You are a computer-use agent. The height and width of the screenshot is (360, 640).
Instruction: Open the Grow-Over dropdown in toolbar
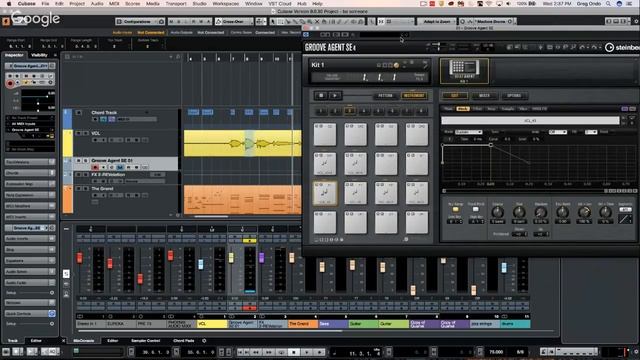(234, 21)
